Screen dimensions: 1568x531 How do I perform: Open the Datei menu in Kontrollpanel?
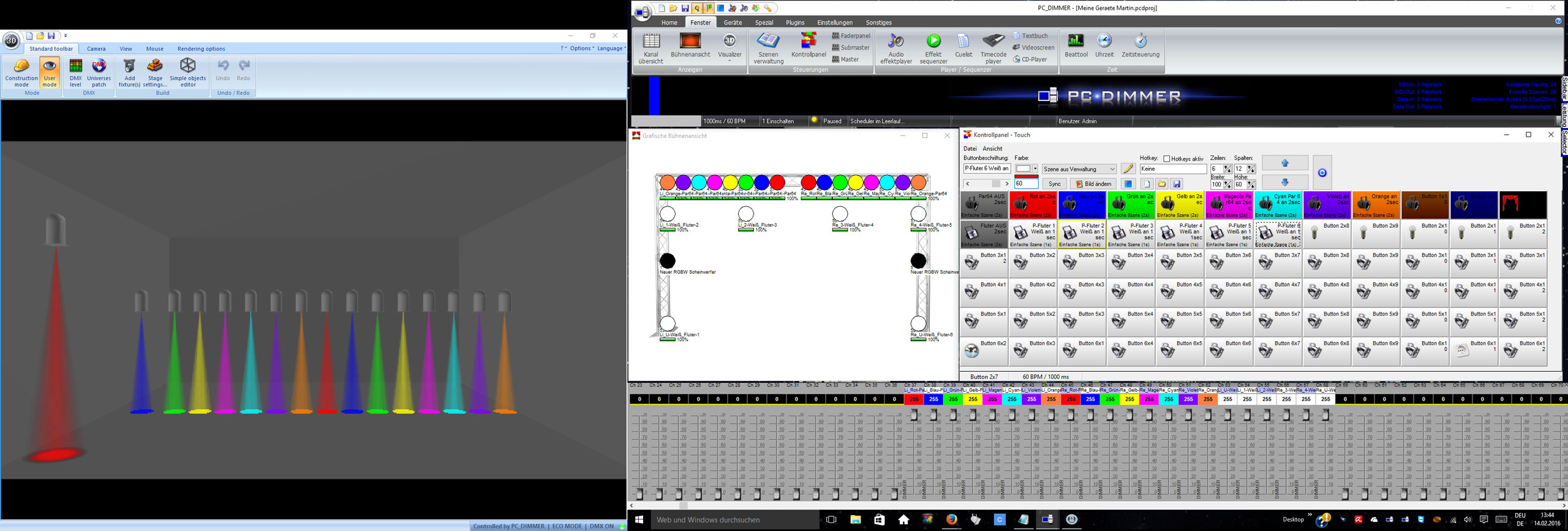click(x=970, y=148)
